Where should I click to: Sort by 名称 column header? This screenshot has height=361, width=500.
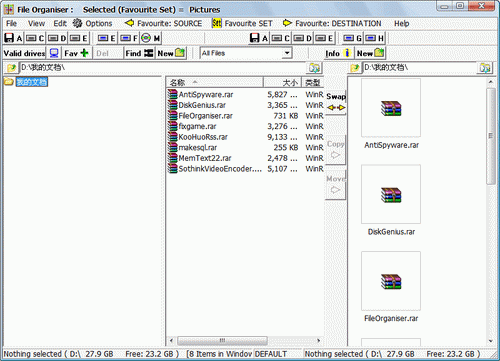click(215, 82)
